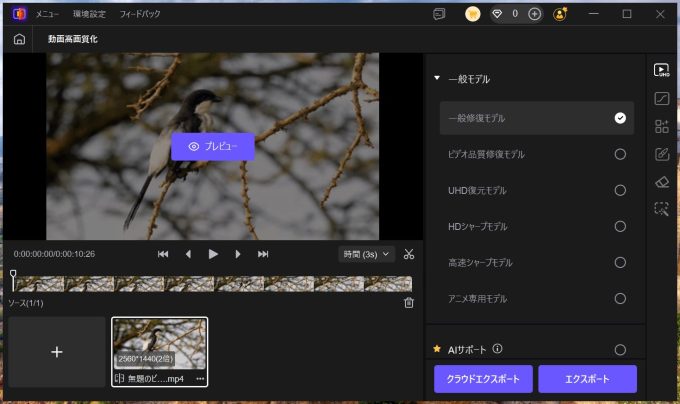Viewport: 680px width, 404px height.
Task: Click the timeline playhead marker
Action: tap(13, 274)
